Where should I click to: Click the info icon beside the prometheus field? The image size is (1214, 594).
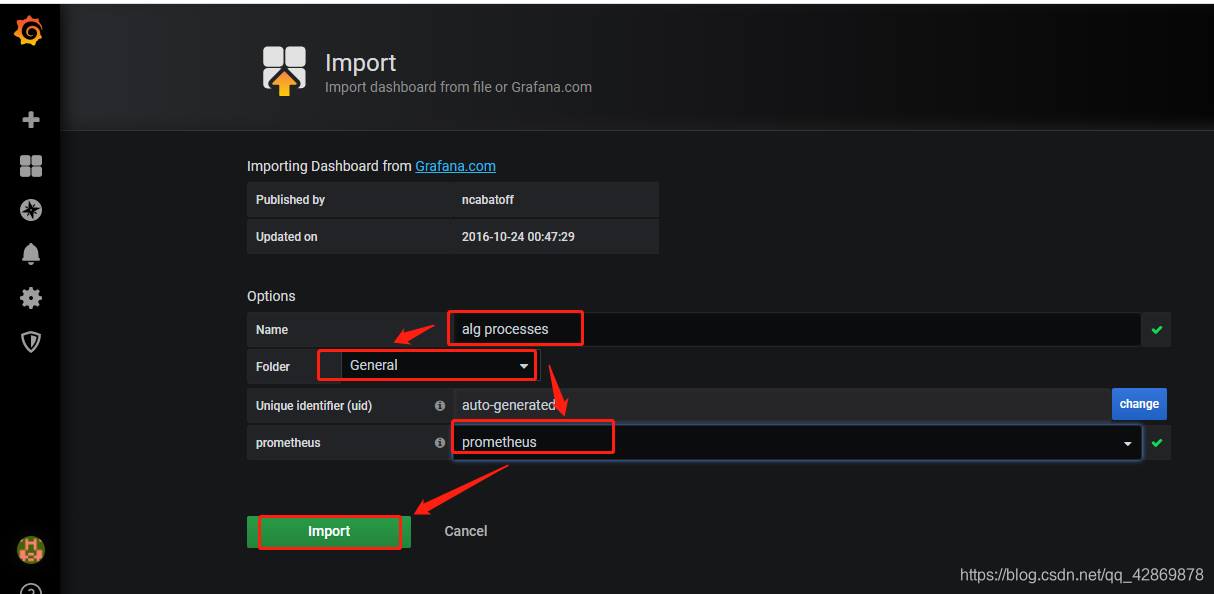click(440, 442)
